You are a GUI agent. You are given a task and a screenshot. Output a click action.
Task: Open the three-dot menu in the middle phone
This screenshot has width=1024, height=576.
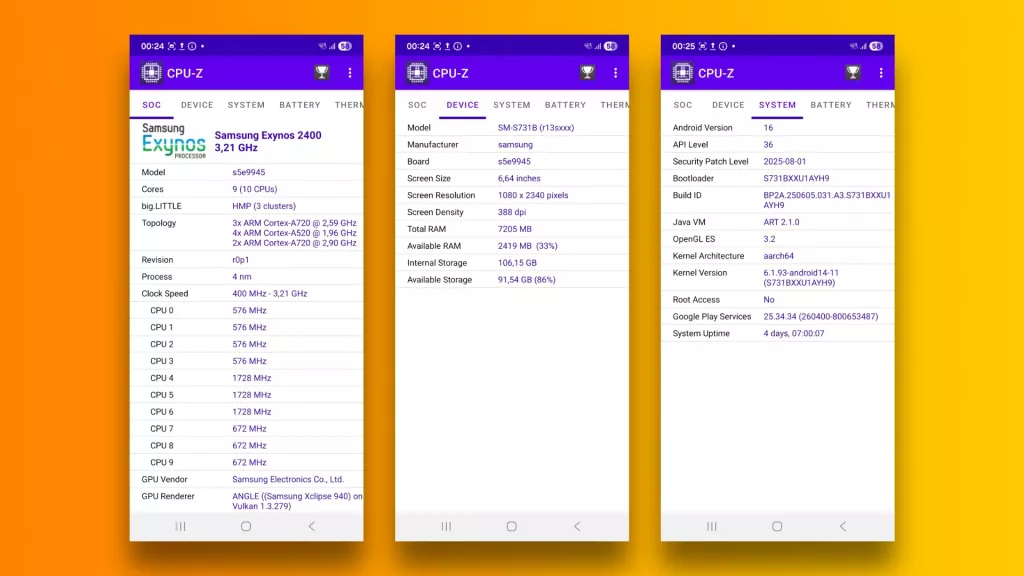coord(615,72)
